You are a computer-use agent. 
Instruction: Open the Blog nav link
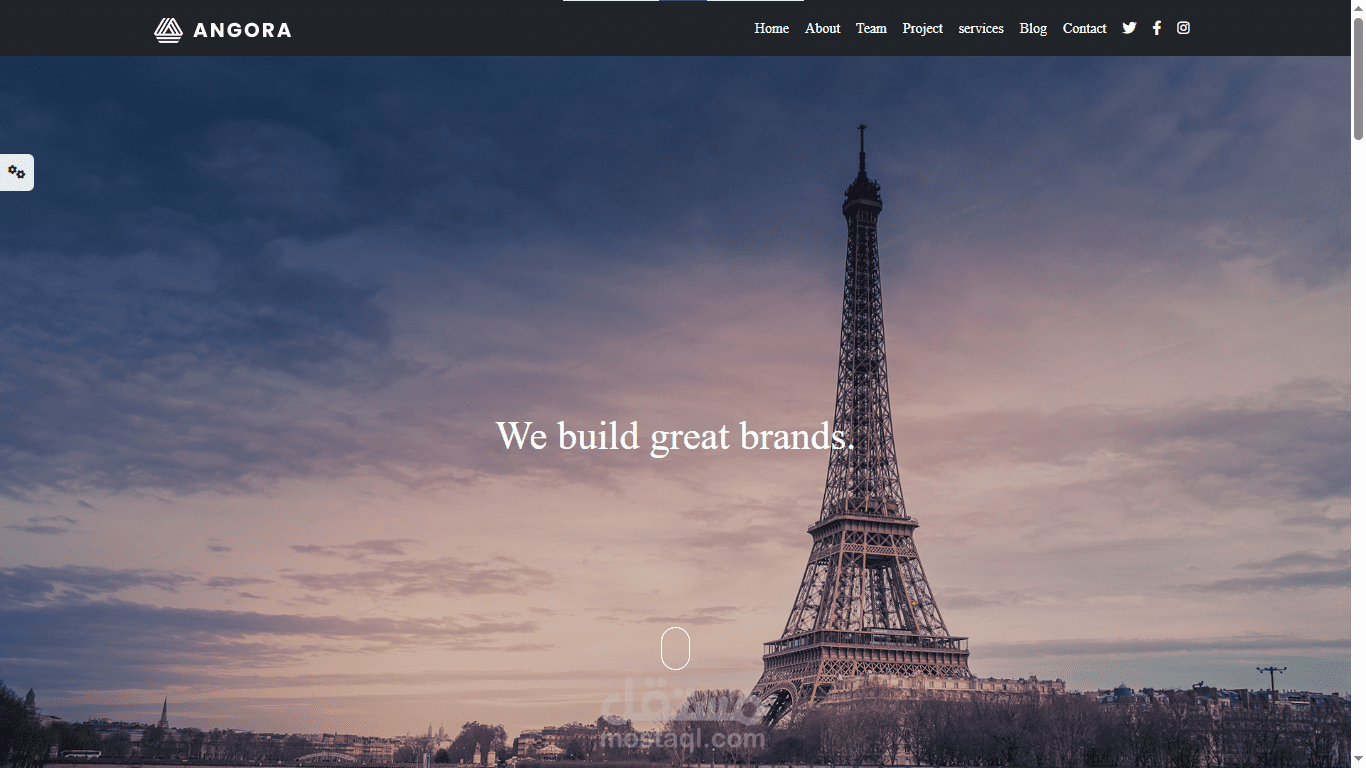click(x=1033, y=28)
